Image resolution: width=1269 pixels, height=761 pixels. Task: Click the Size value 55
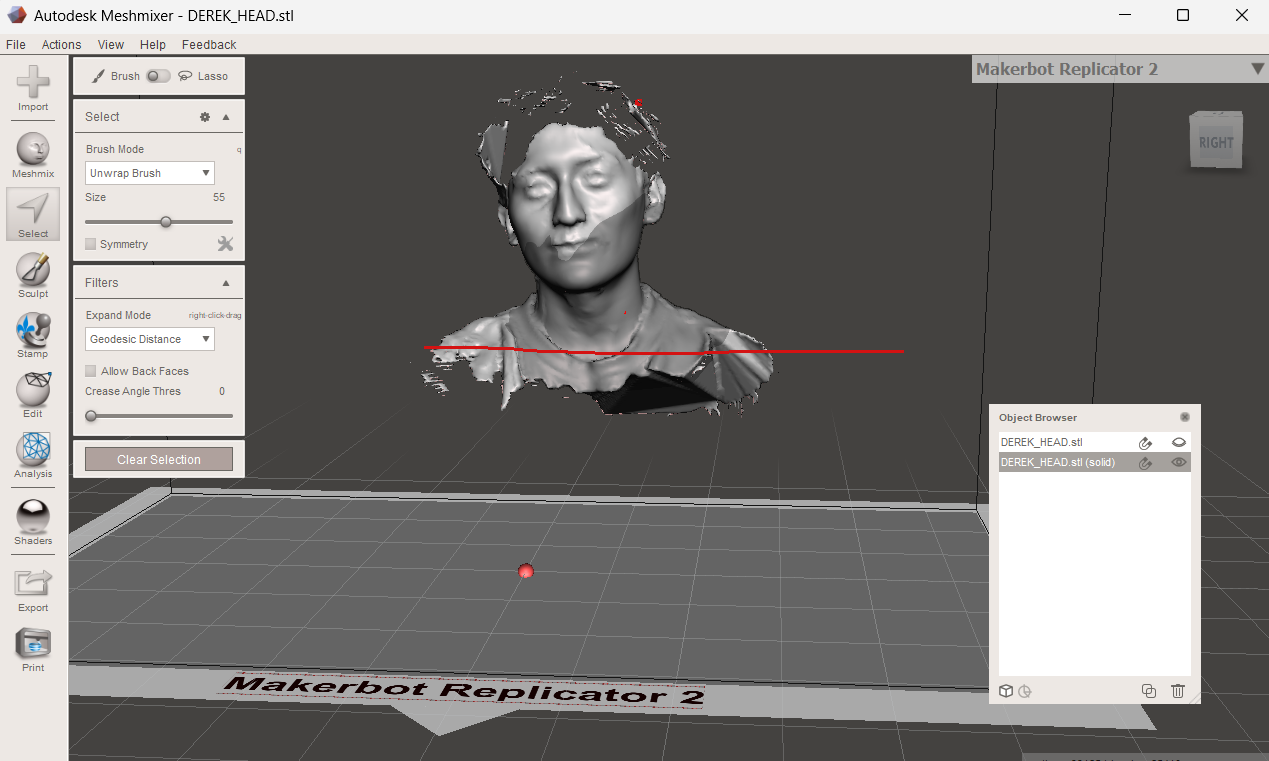[219, 197]
